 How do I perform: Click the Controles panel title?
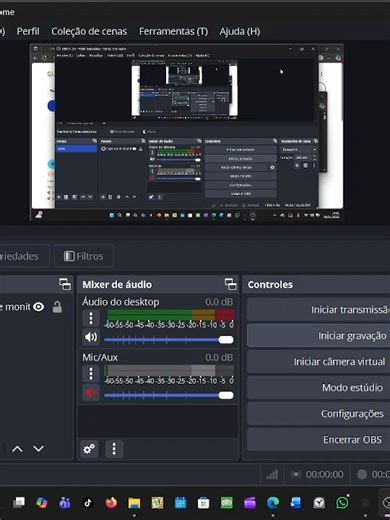(x=270, y=284)
